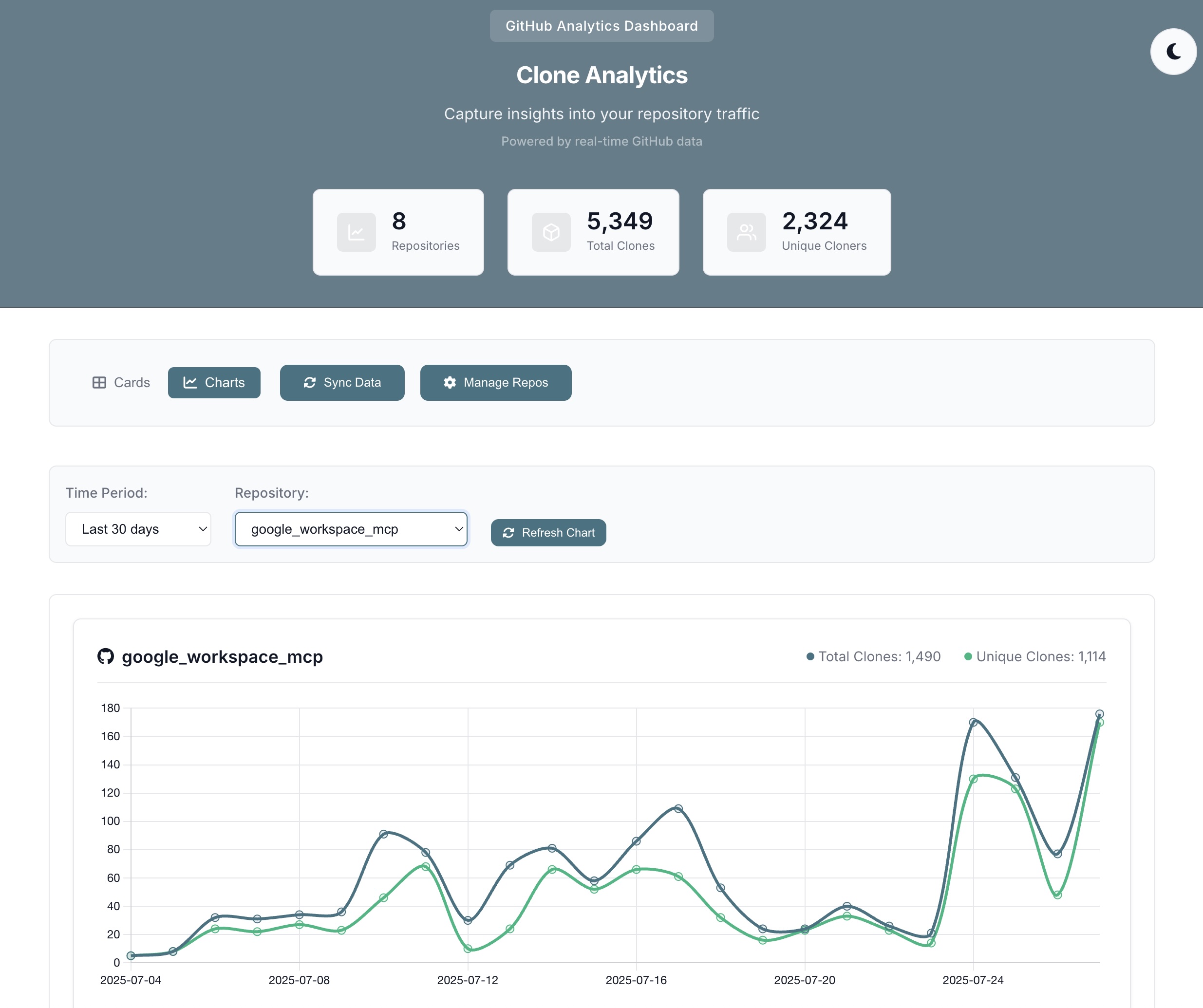Click the 2025-07-12 axis label

tap(468, 981)
